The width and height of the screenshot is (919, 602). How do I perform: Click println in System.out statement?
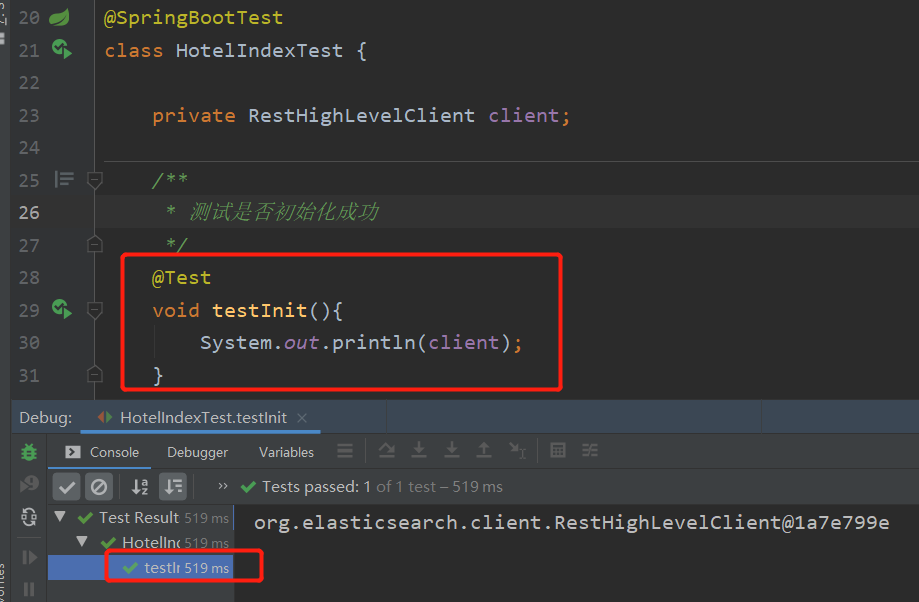373,342
